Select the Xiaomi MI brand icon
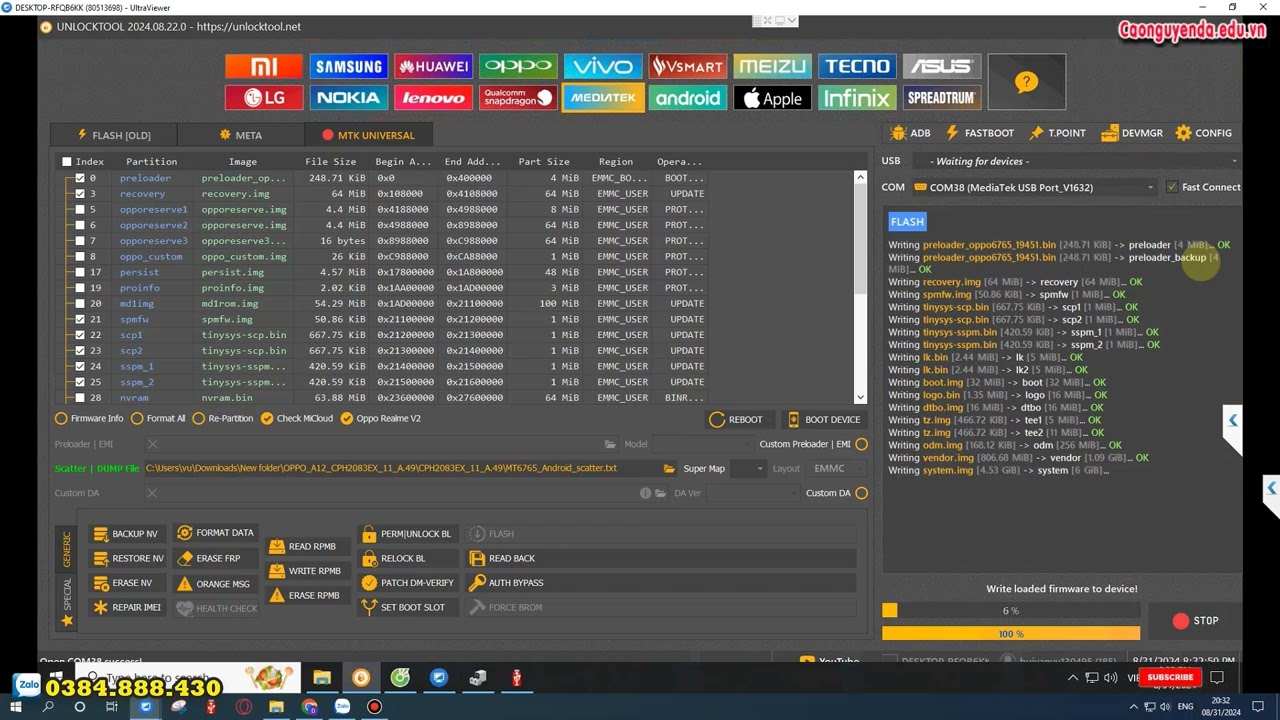The width and height of the screenshot is (1280, 720). tap(264, 66)
